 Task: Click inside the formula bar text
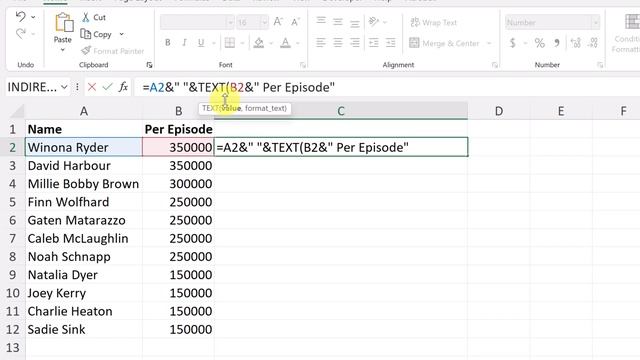coord(239,87)
